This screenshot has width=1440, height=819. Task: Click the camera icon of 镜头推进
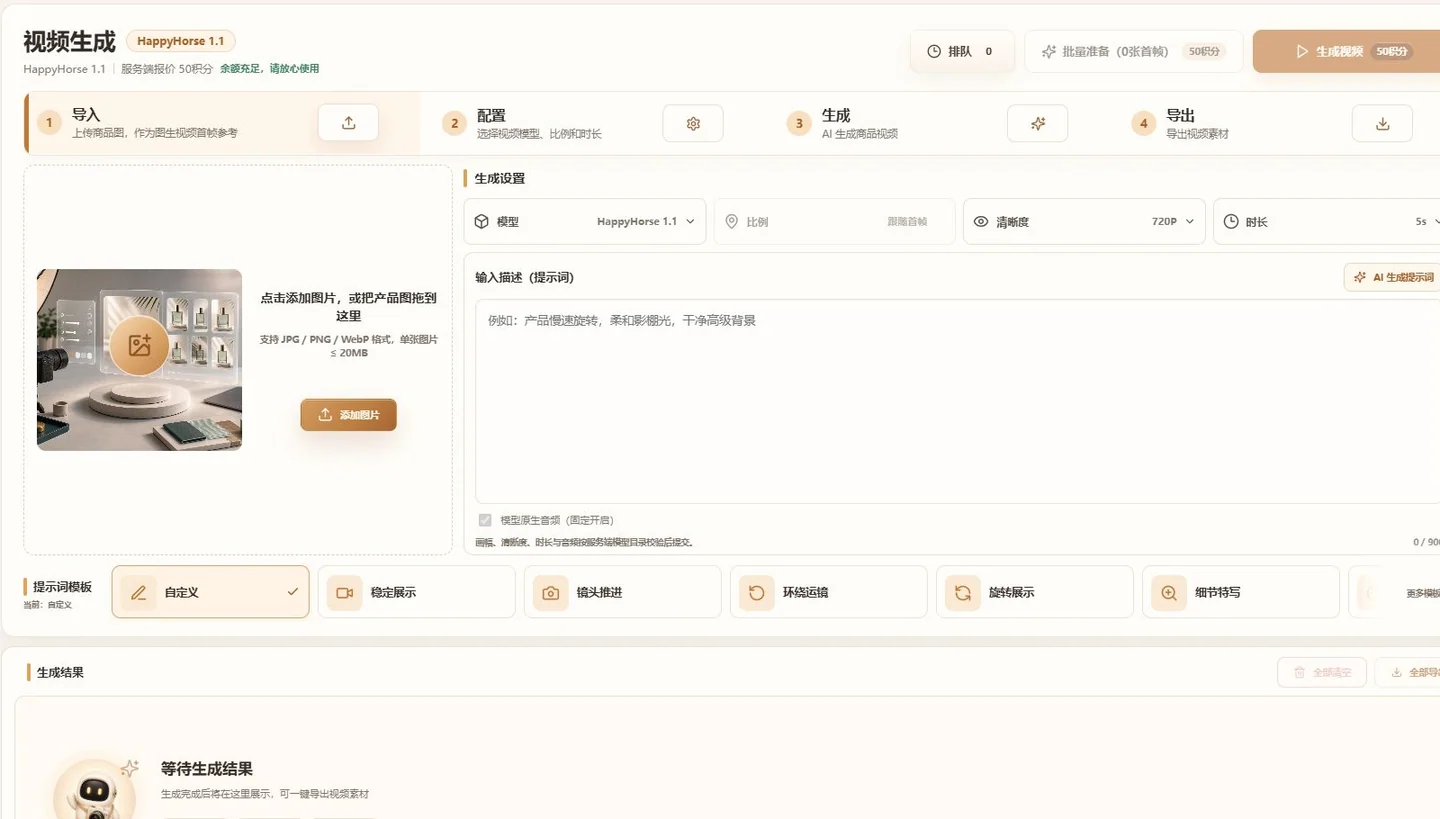551,592
